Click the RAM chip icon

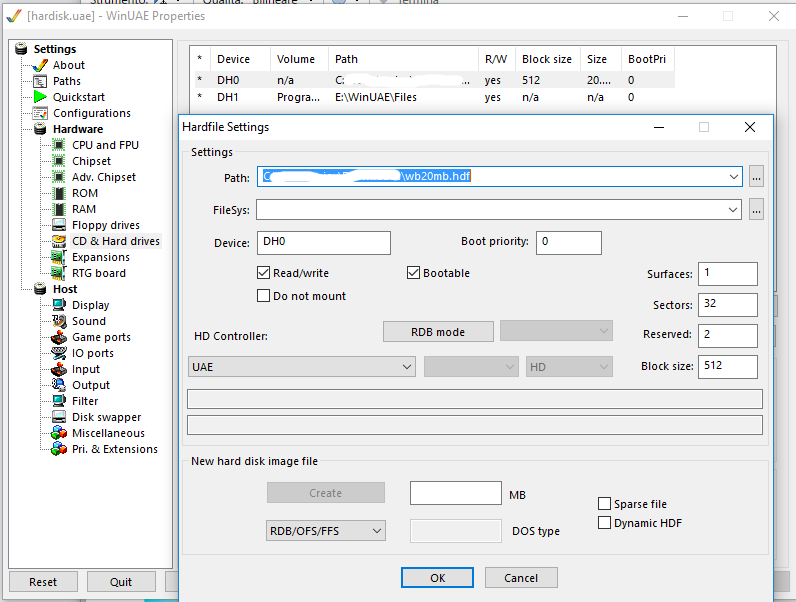59,209
